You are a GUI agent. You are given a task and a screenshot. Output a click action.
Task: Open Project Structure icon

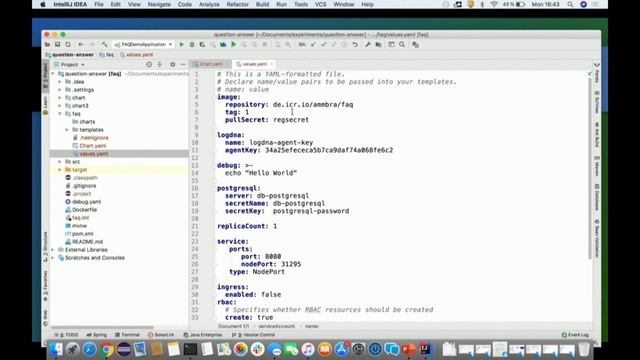click(378, 44)
